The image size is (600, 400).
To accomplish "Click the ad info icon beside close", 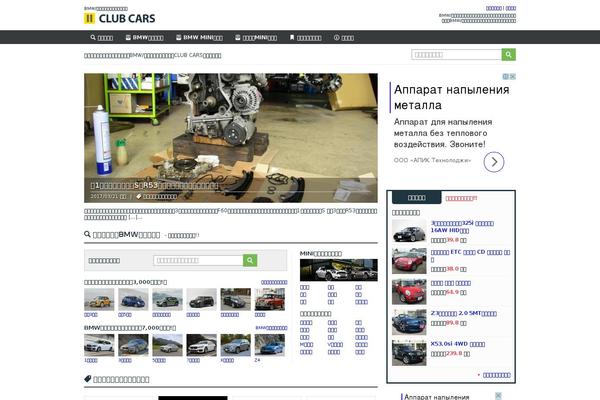I will tap(505, 77).
